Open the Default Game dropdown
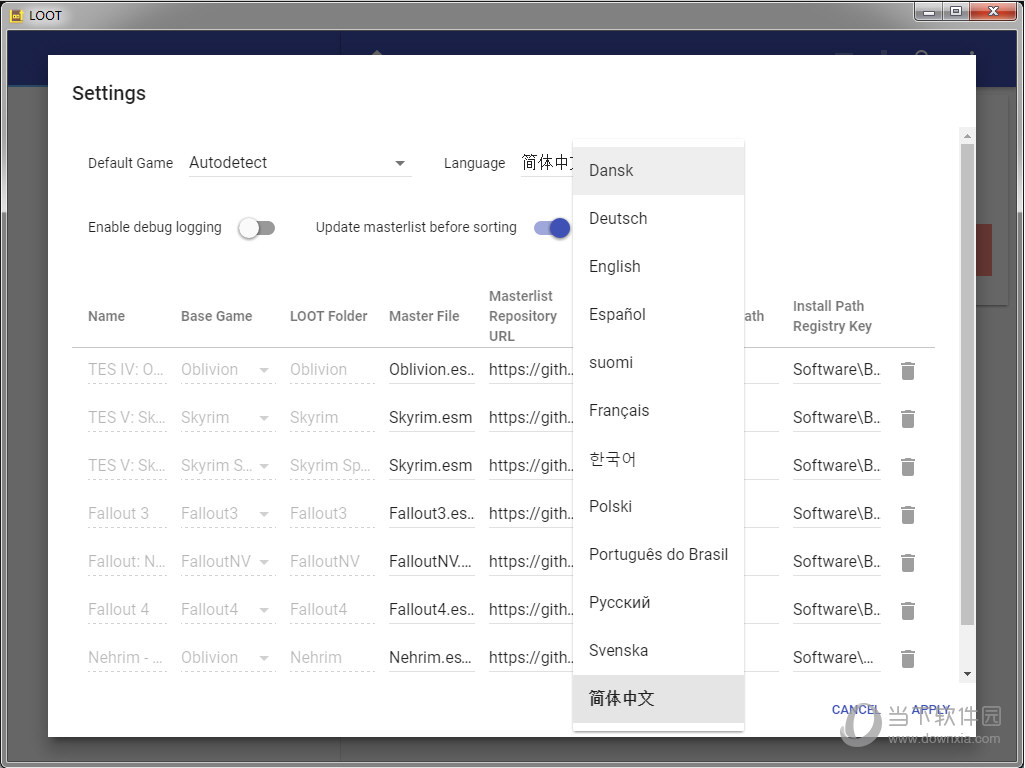The width and height of the screenshot is (1025, 768). (x=300, y=163)
